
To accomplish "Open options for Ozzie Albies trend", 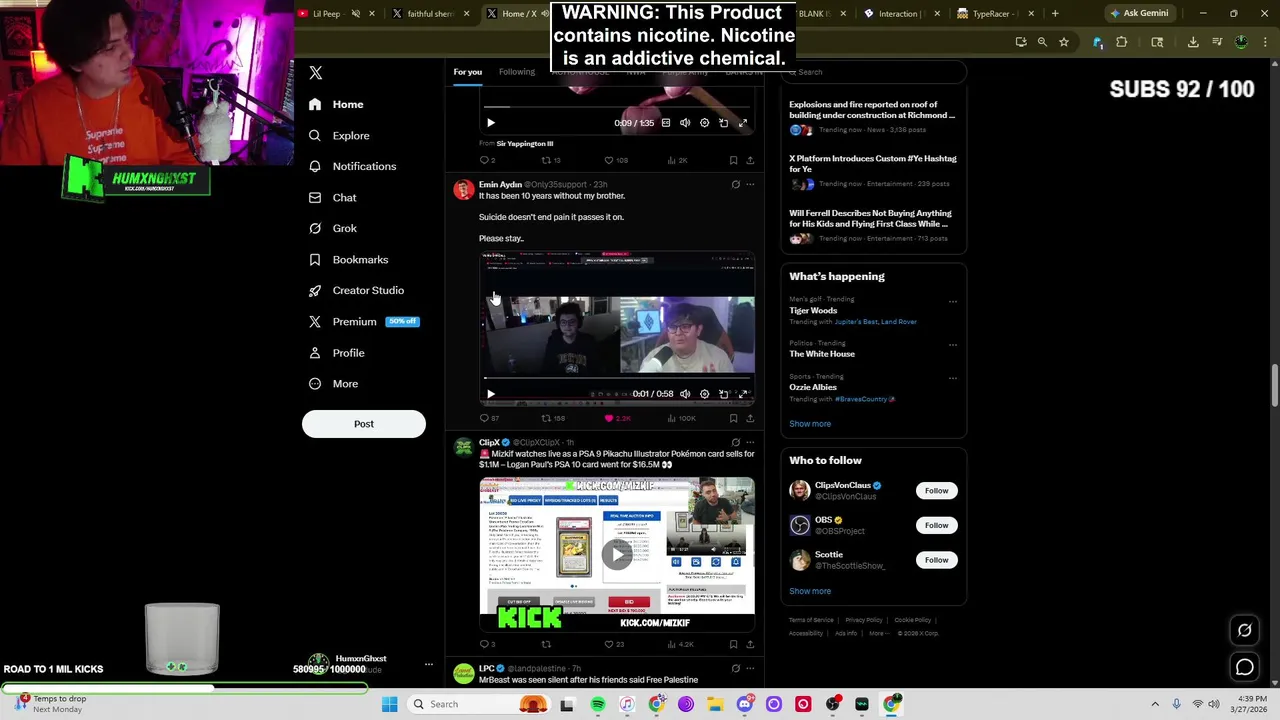I will (x=953, y=378).
